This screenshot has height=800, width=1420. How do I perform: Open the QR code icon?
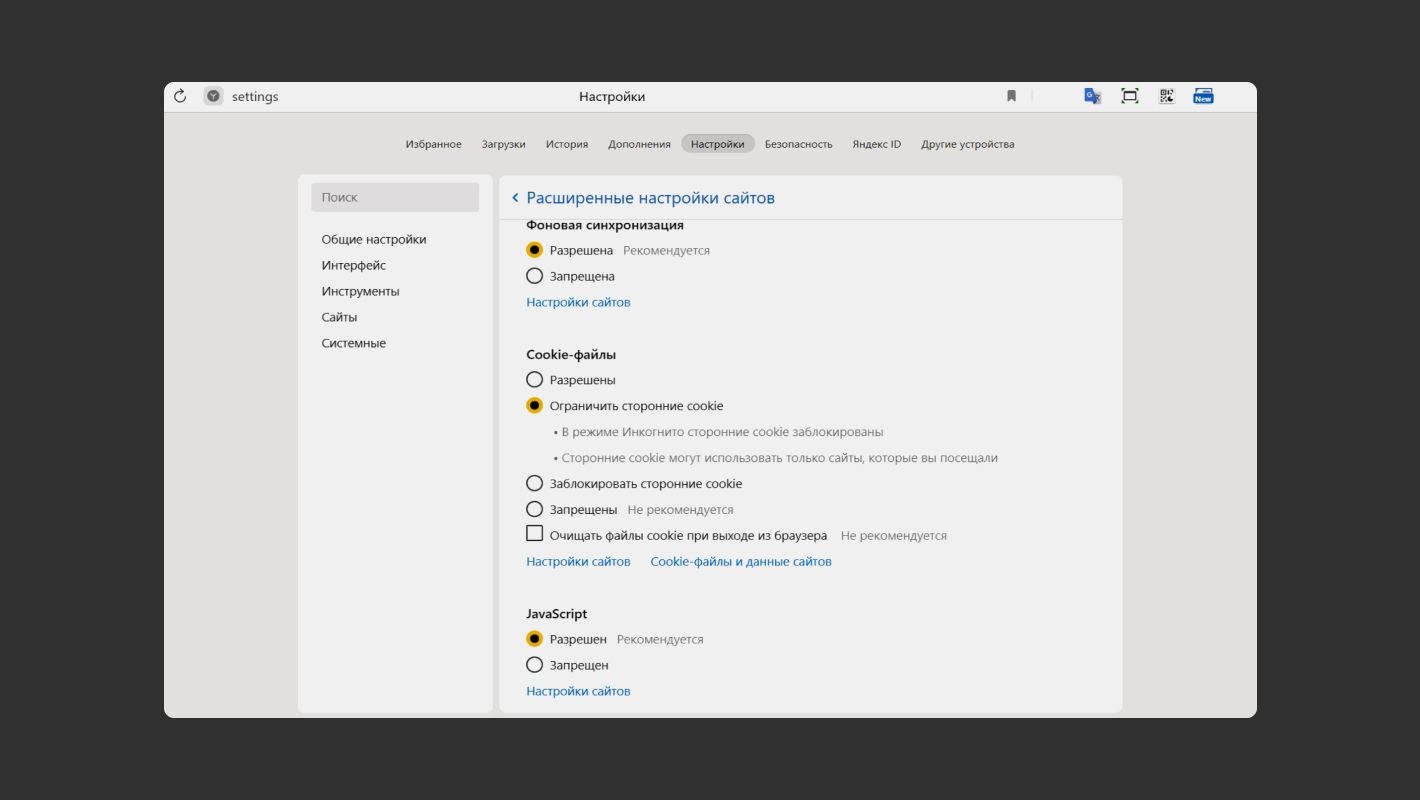1166,96
